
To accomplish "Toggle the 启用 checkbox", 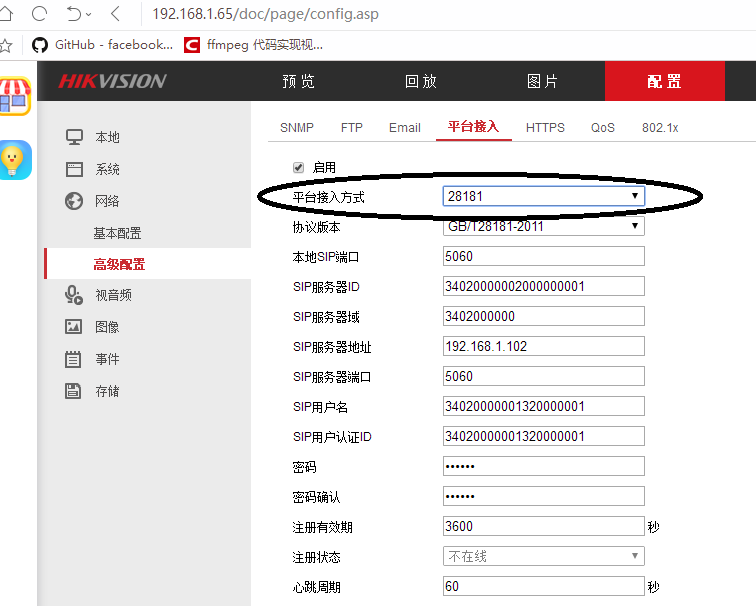I will tap(298, 167).
